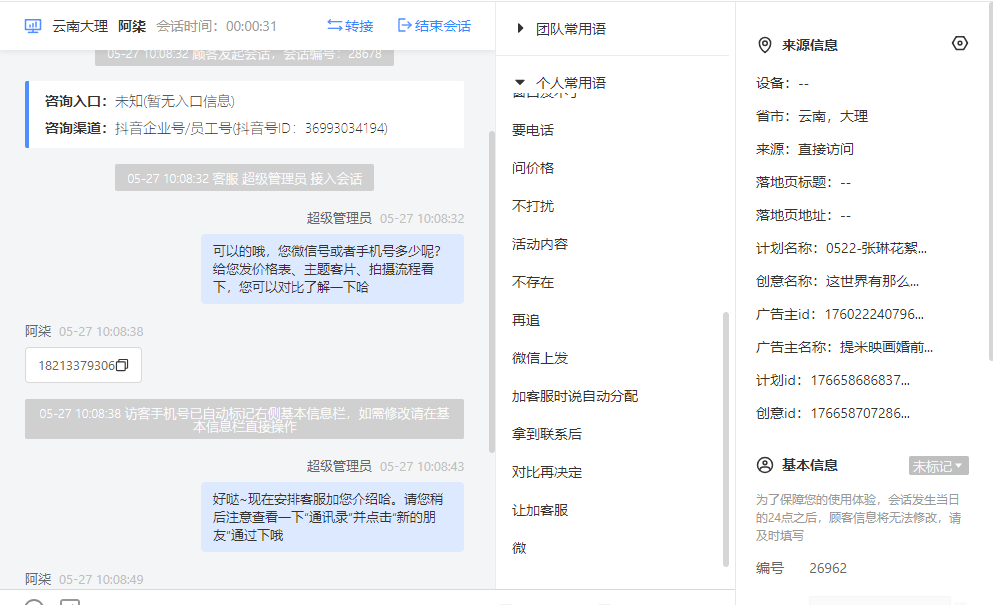Click the 编号 value 26962
This screenshot has width=993, height=605.
pos(828,568)
